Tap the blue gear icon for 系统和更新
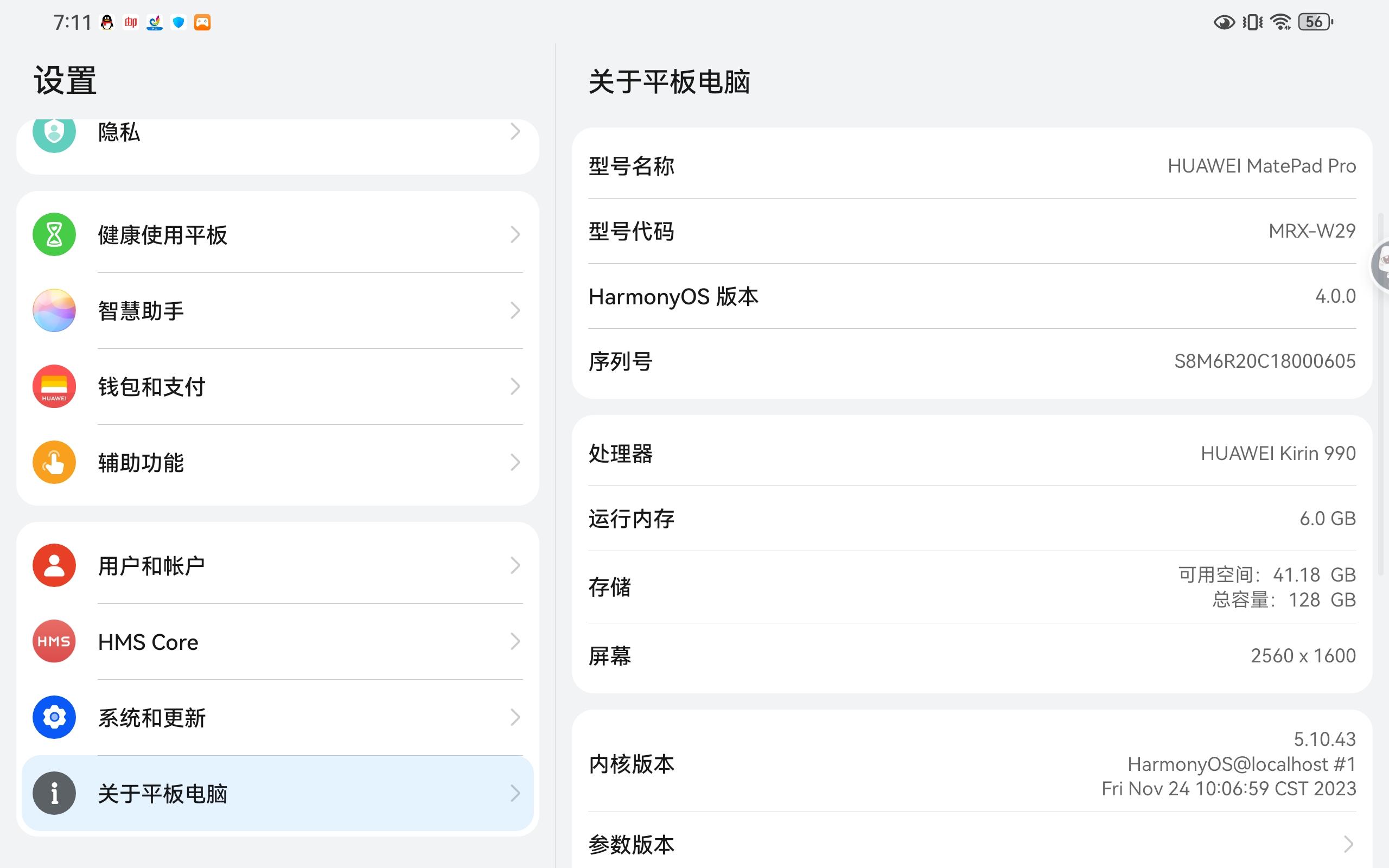1389x868 pixels. 54,717
